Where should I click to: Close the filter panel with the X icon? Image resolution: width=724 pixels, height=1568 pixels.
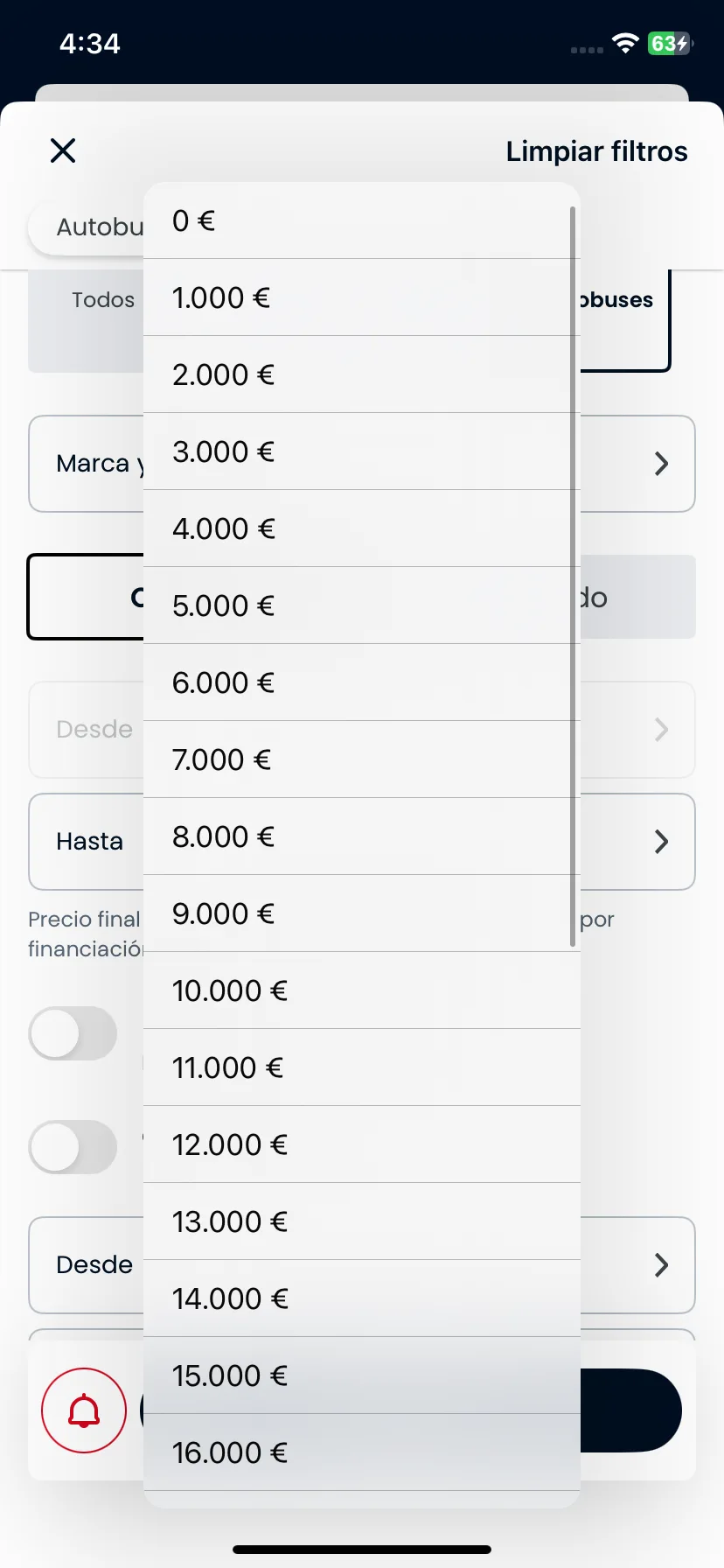coord(63,150)
